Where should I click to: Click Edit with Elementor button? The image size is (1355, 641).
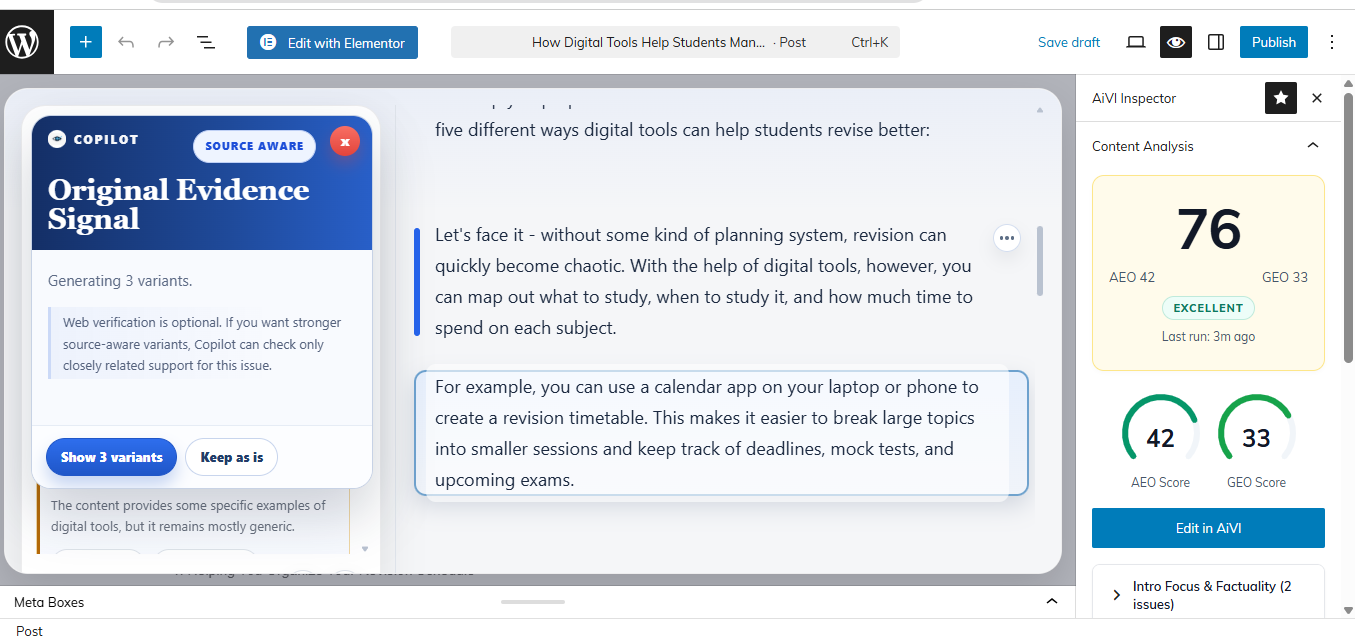pos(332,42)
